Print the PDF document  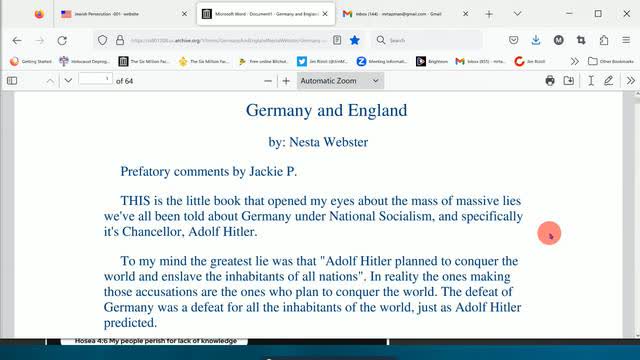pyautogui.click(x=550, y=81)
